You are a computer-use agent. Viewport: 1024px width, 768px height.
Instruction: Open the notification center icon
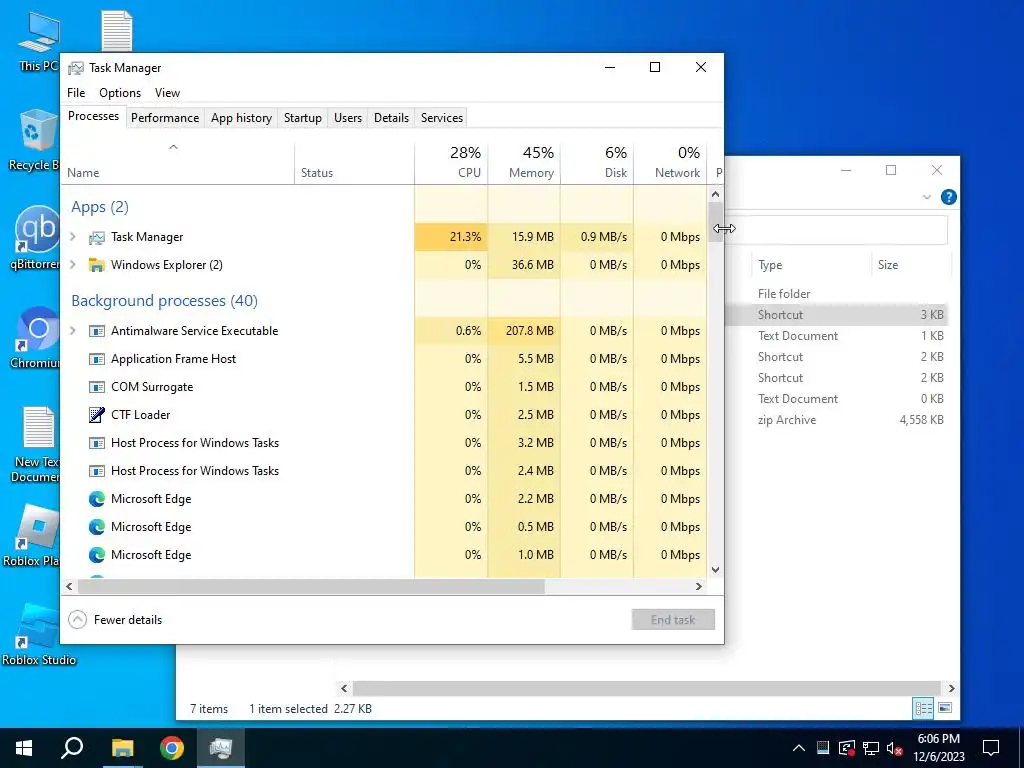tap(991, 748)
